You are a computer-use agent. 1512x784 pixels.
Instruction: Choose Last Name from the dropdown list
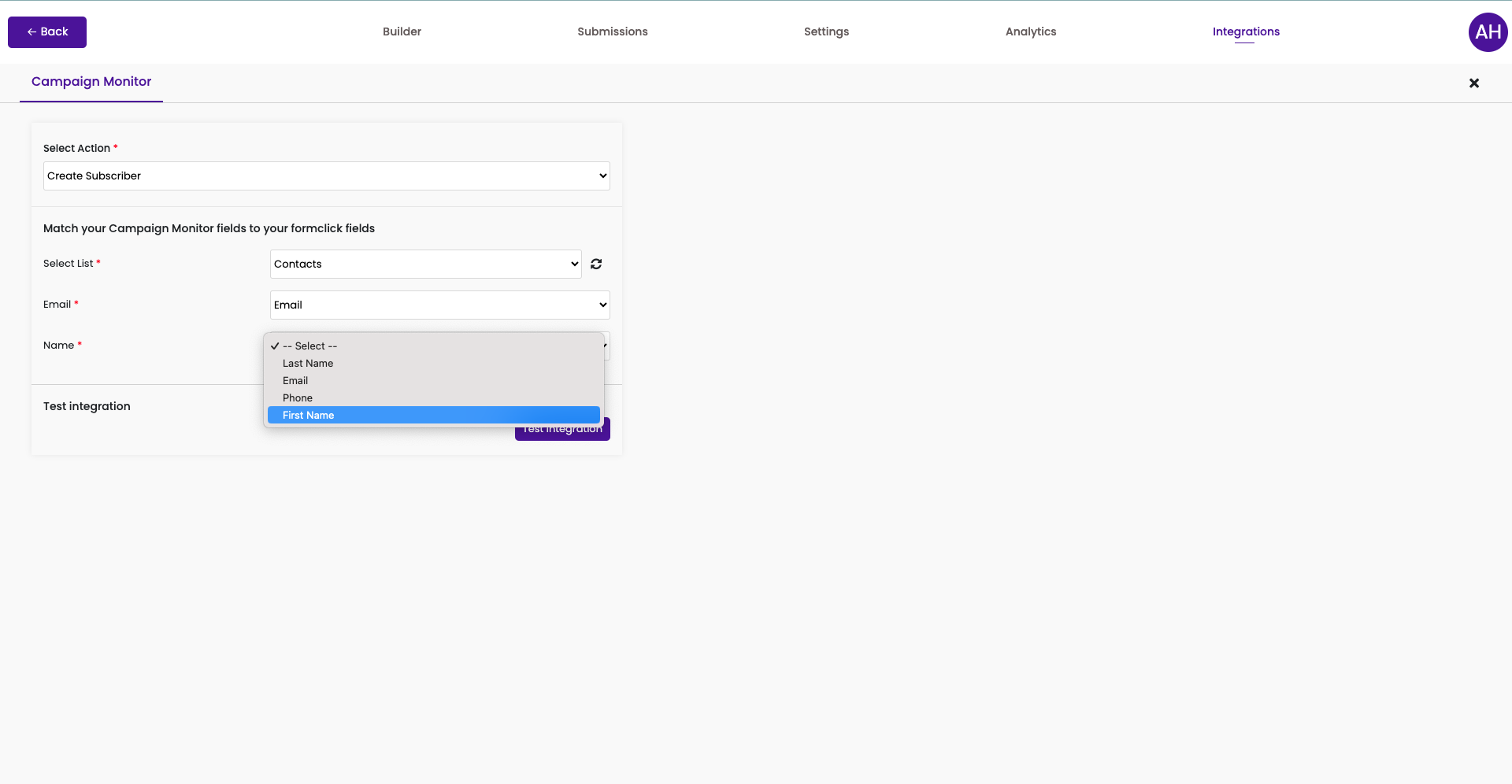[434, 364]
